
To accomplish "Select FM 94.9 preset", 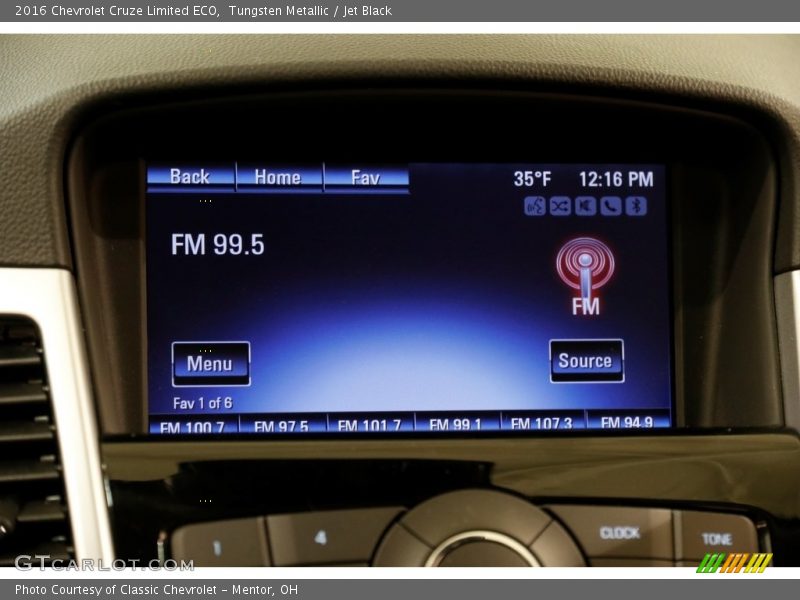I will tap(628, 420).
